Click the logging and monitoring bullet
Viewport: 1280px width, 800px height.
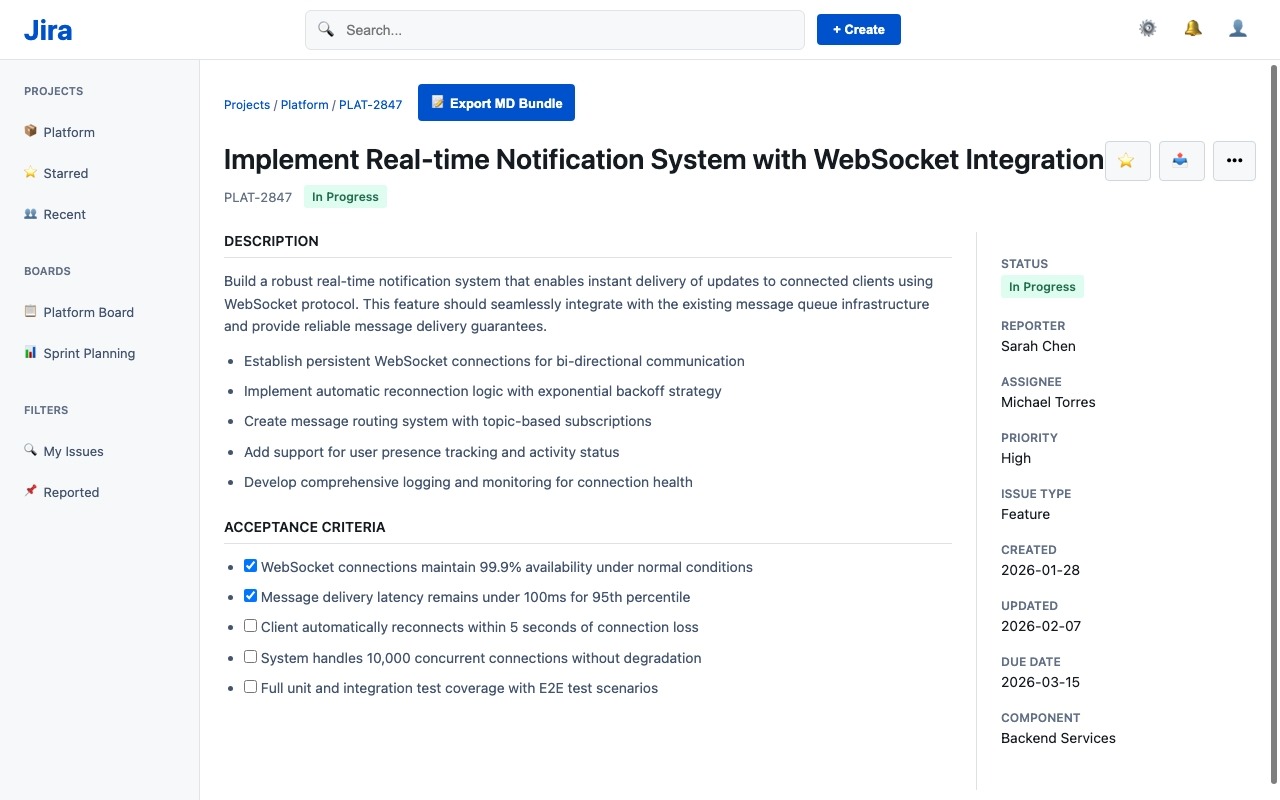(468, 482)
